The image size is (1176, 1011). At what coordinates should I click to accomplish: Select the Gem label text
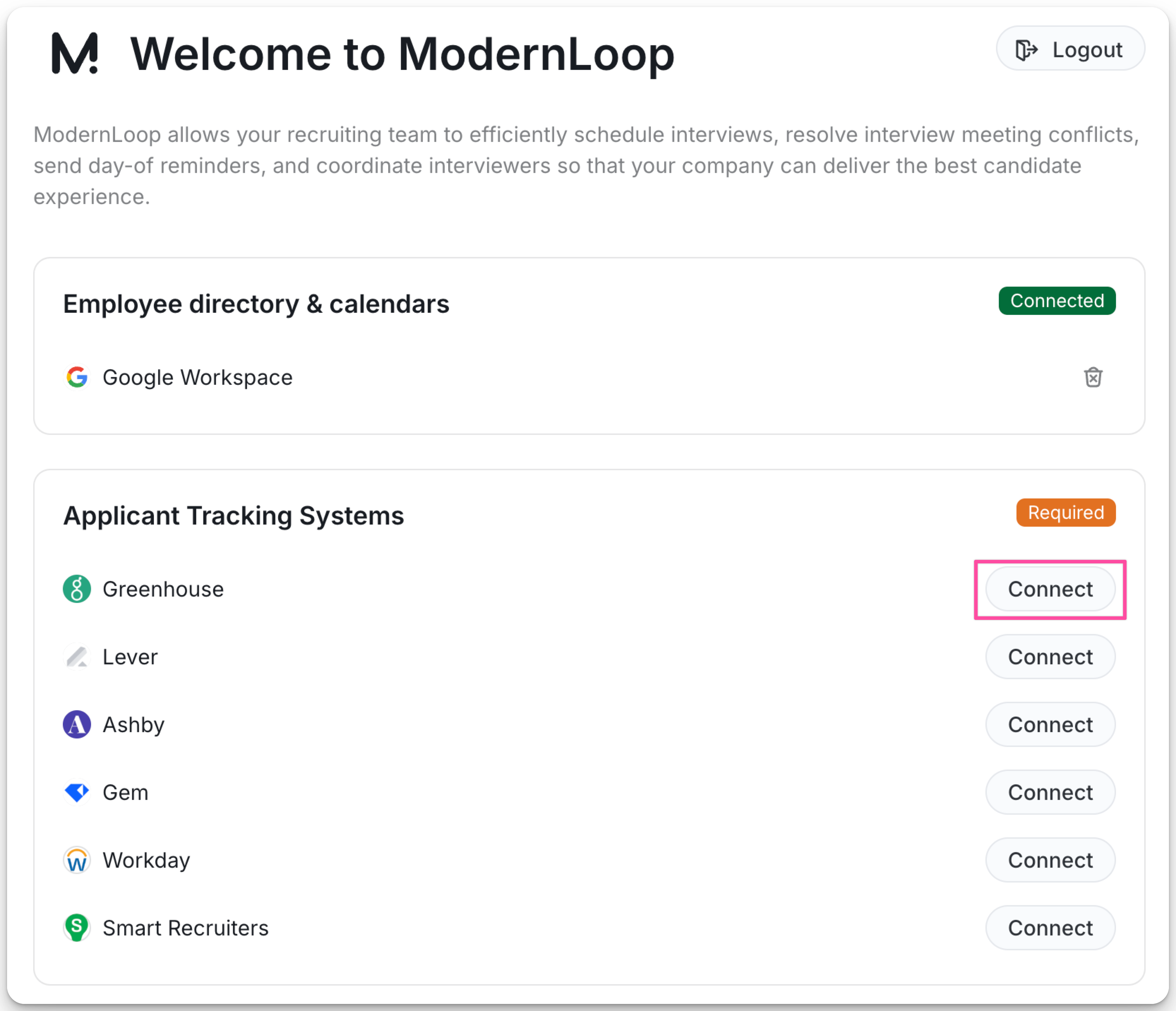click(x=125, y=792)
